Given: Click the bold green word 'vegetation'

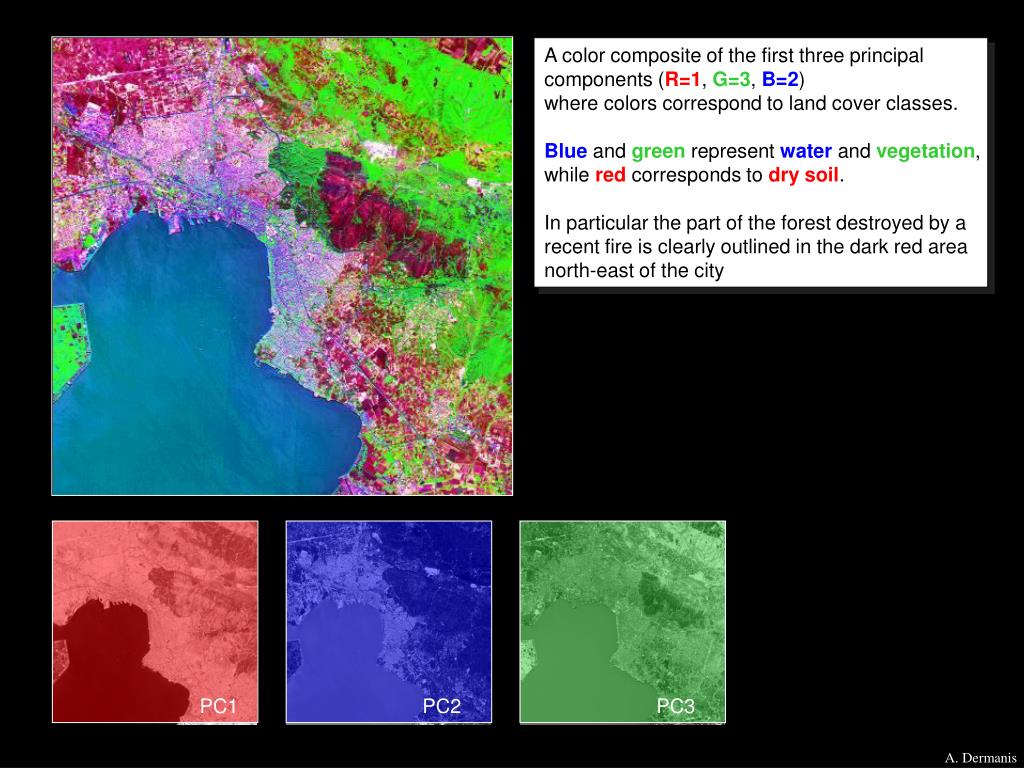Looking at the screenshot, I should pyautogui.click(x=925, y=152).
